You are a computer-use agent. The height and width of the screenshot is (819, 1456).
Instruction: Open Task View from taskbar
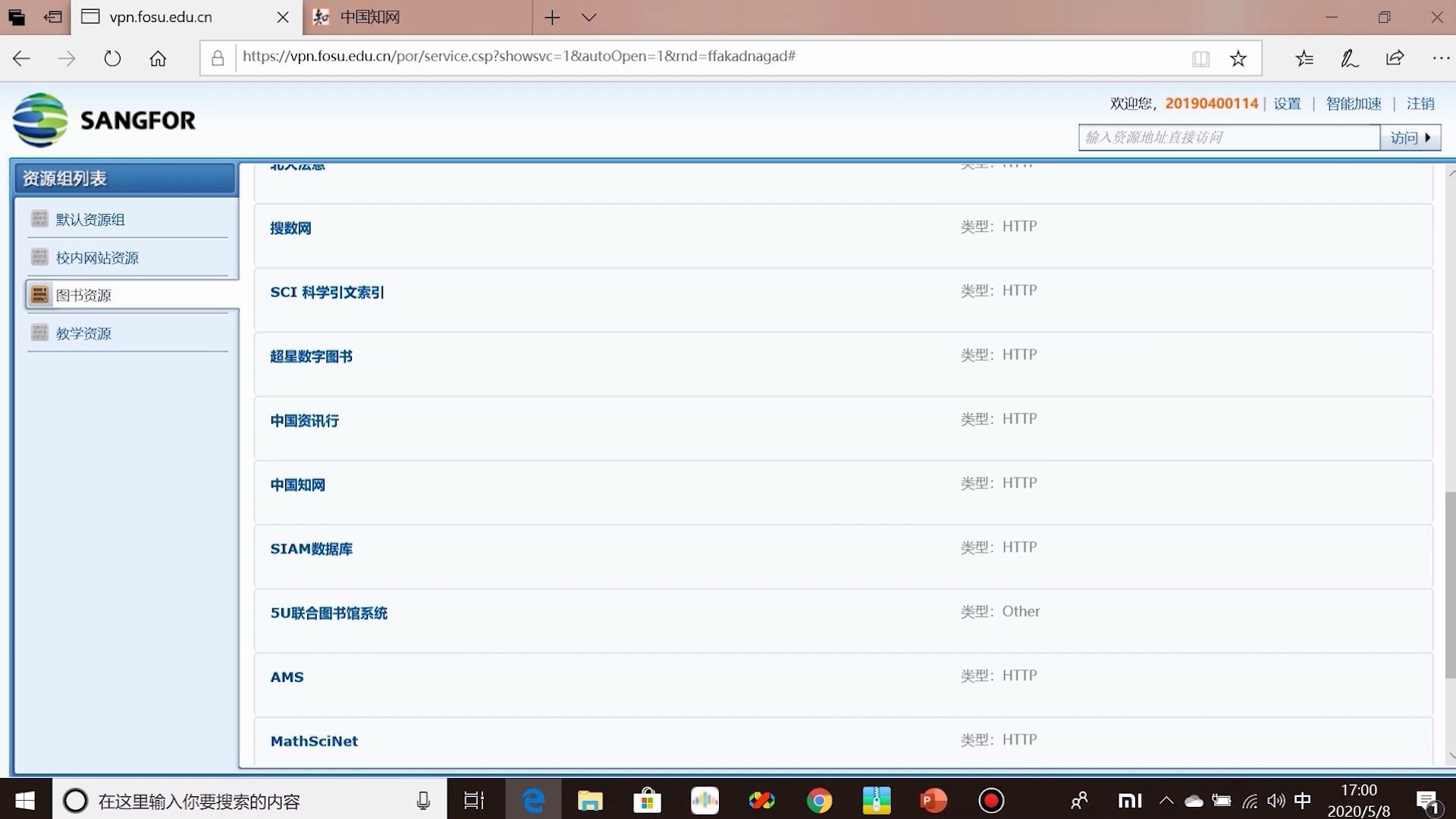pyautogui.click(x=474, y=800)
